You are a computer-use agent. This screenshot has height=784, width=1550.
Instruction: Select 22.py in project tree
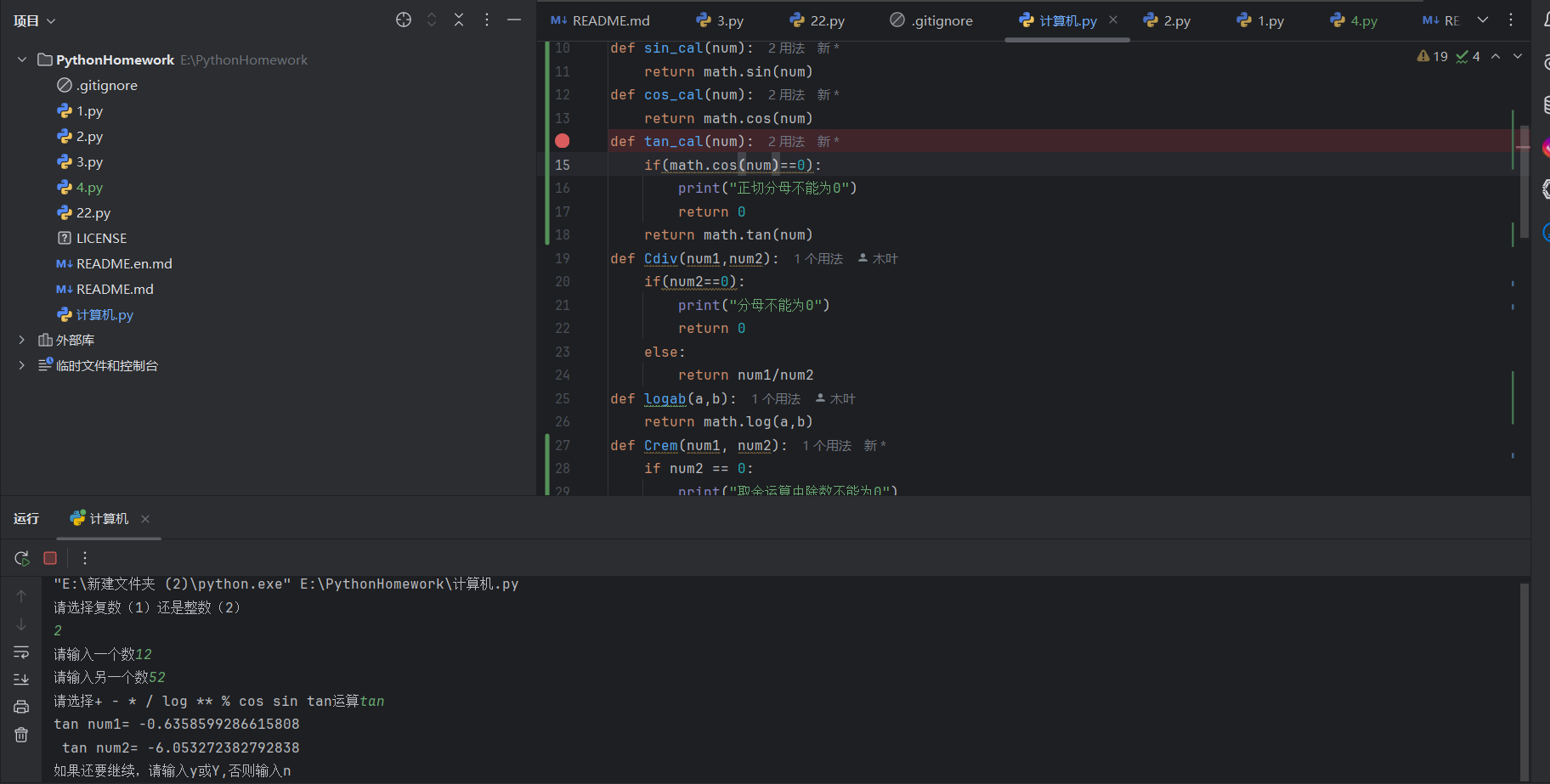(83, 212)
